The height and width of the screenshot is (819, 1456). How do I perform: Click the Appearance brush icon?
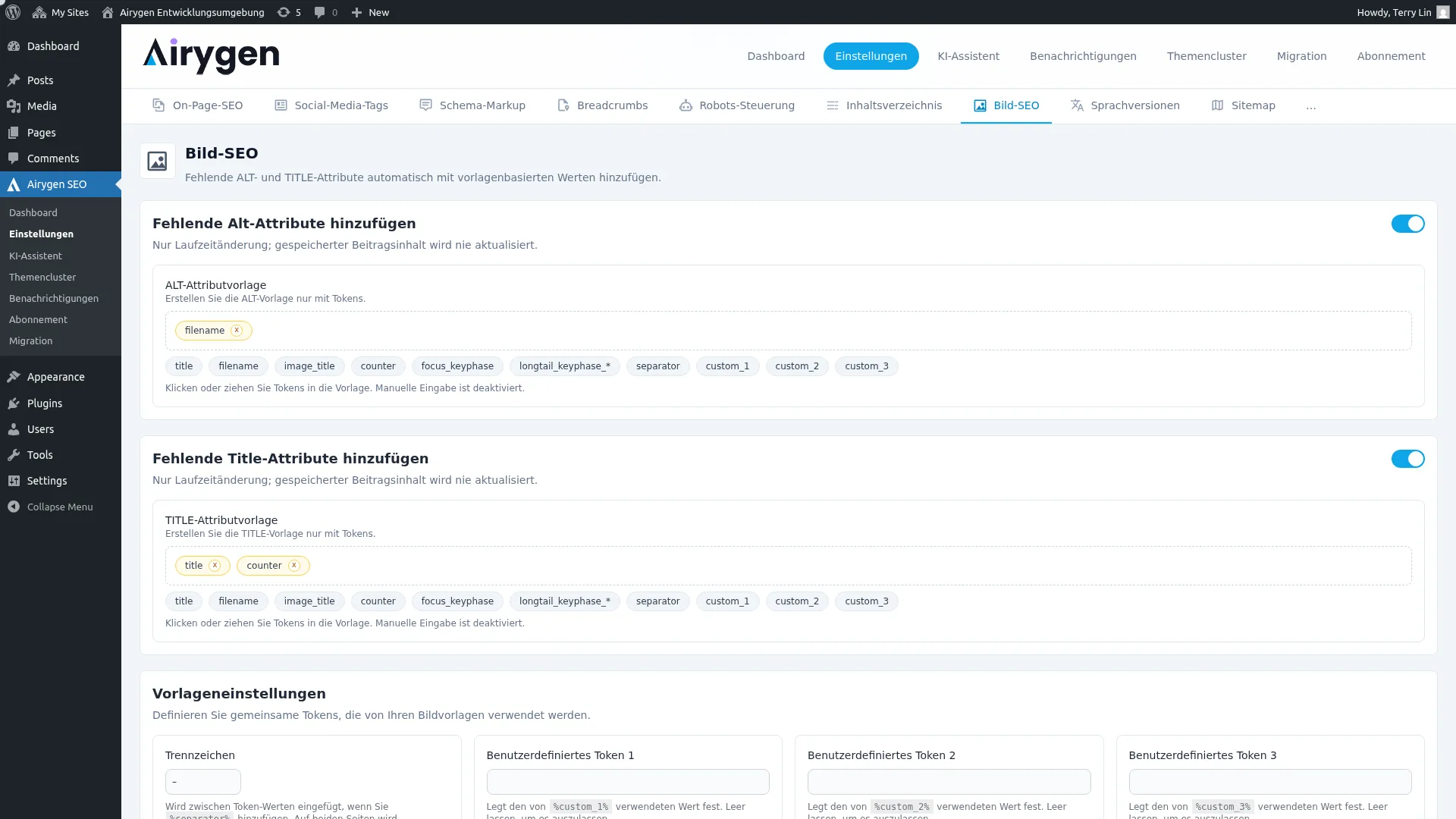coord(14,377)
